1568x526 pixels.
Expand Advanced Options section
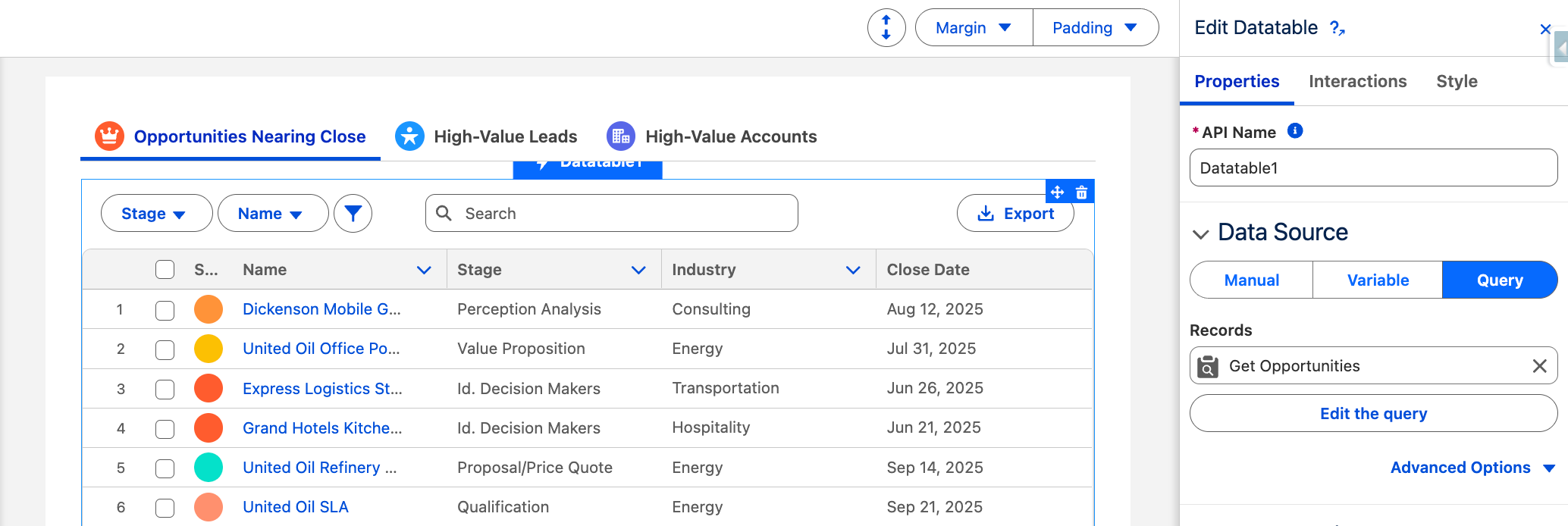1472,468
